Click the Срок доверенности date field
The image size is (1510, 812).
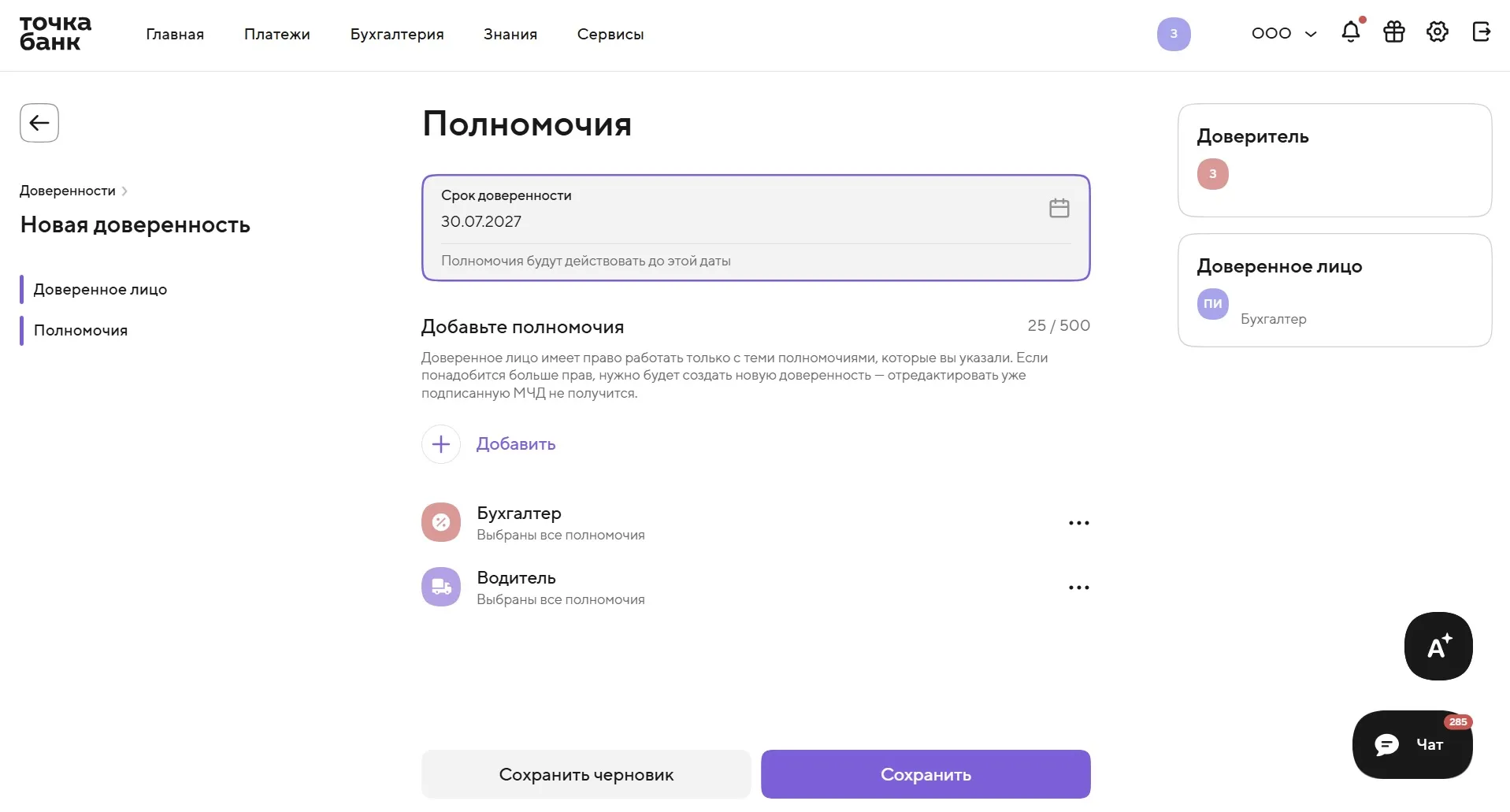pyautogui.click(x=755, y=228)
